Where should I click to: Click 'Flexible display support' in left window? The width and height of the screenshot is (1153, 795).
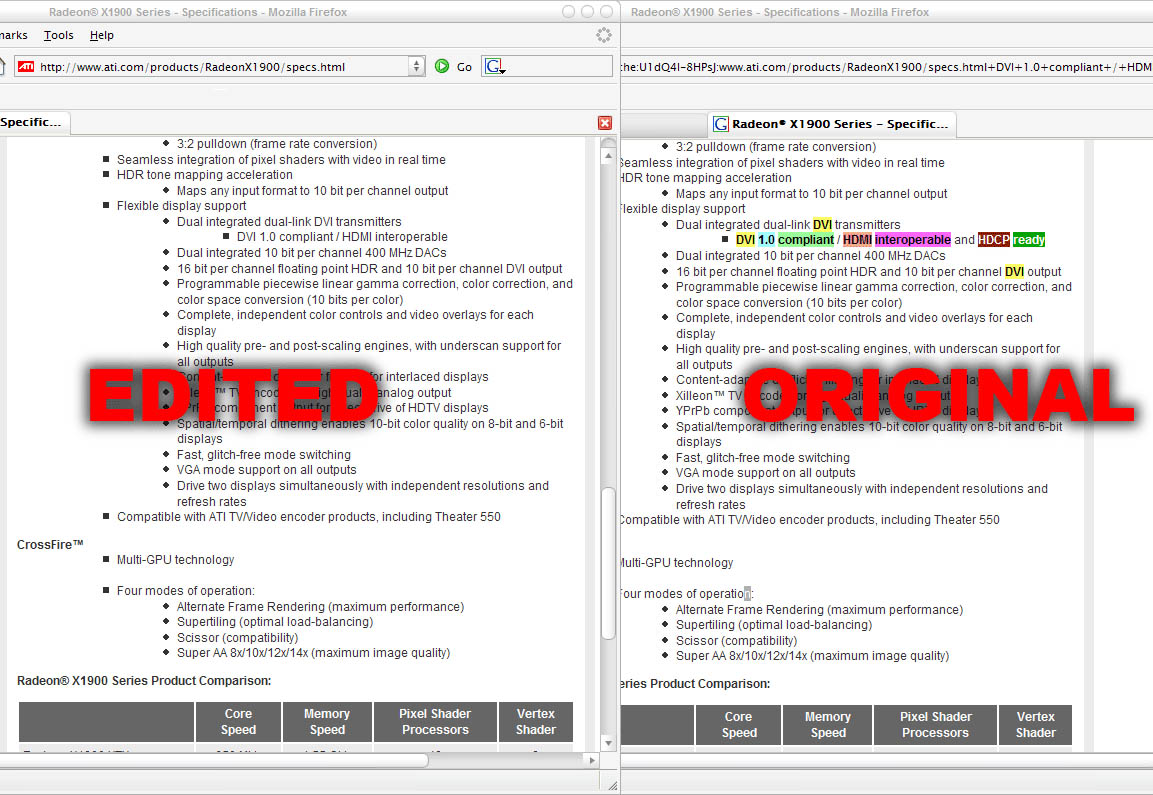pyautogui.click(x=182, y=206)
